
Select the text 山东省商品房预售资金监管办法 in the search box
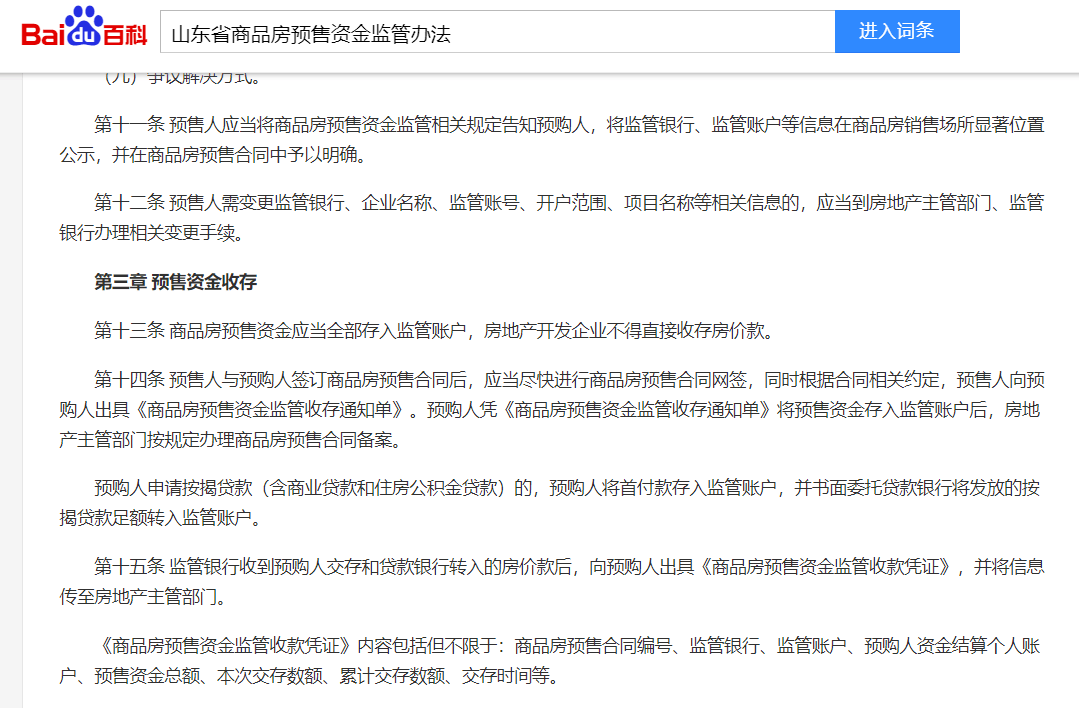click(310, 31)
